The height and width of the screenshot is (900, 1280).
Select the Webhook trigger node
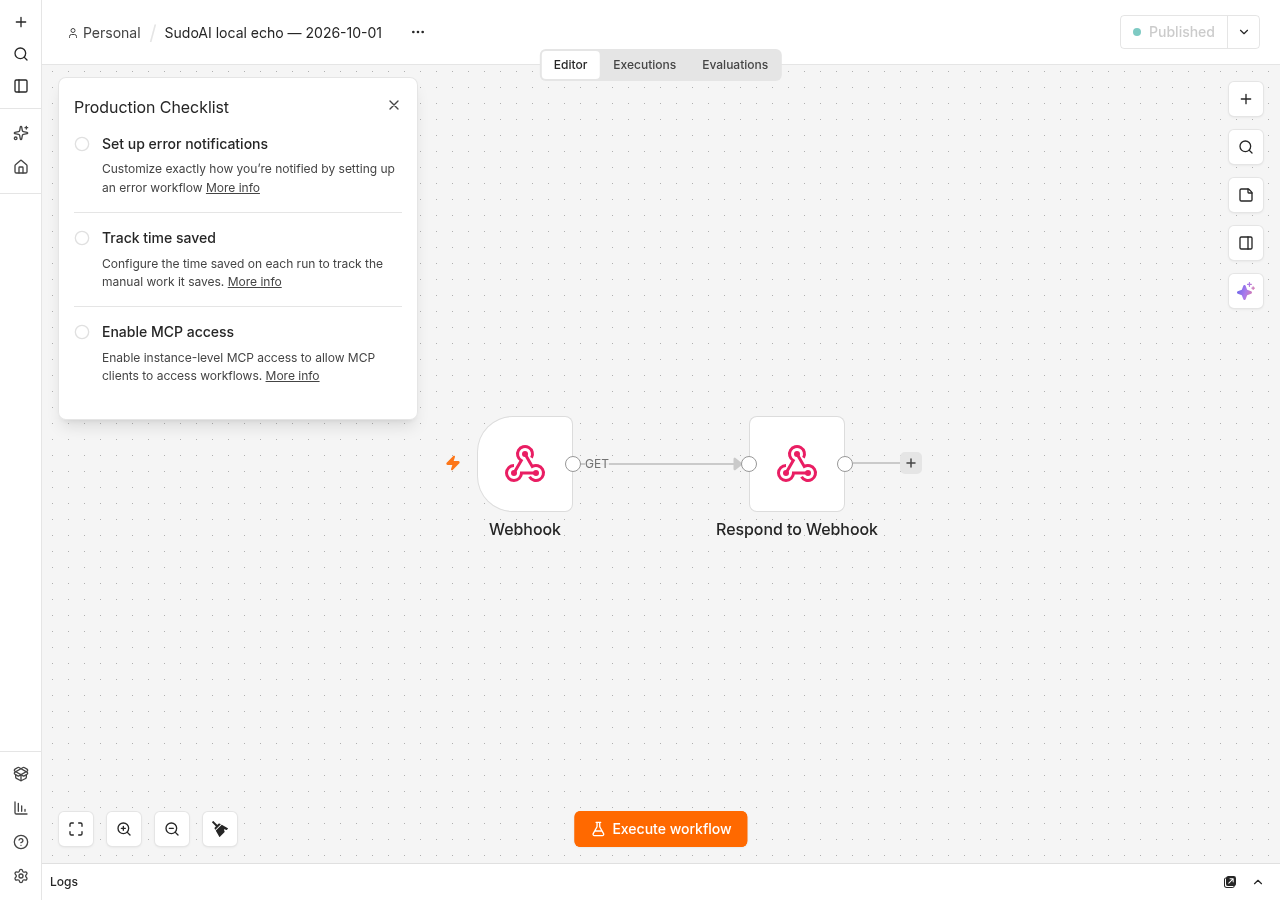tap(525, 464)
